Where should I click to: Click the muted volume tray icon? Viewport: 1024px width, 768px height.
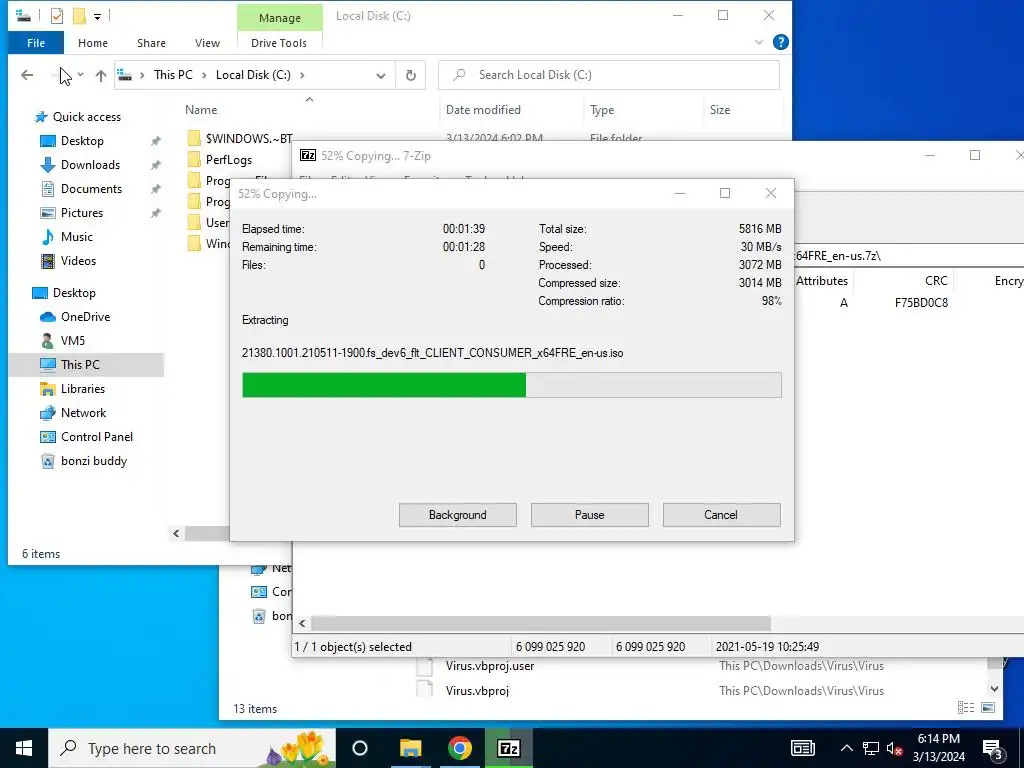pos(895,748)
